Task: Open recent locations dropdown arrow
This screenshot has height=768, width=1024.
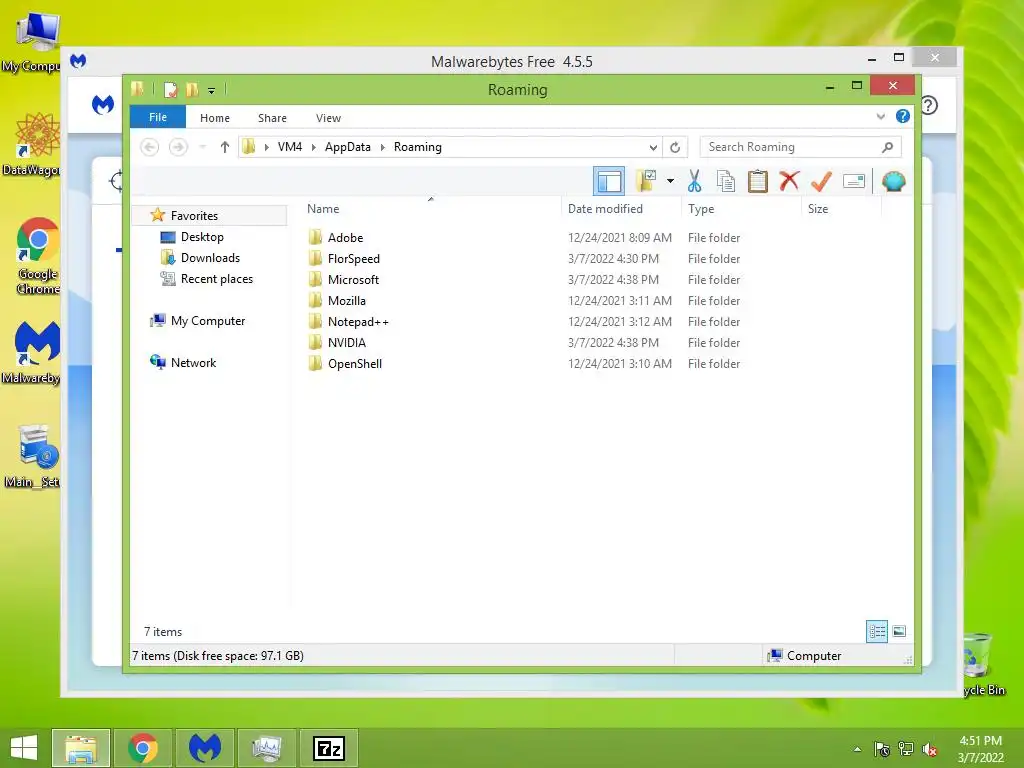Action: [x=202, y=147]
